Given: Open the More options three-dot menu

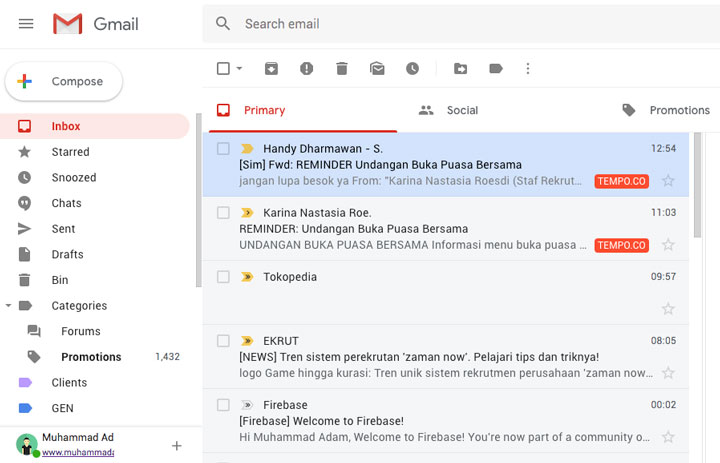Looking at the screenshot, I should click(x=528, y=69).
